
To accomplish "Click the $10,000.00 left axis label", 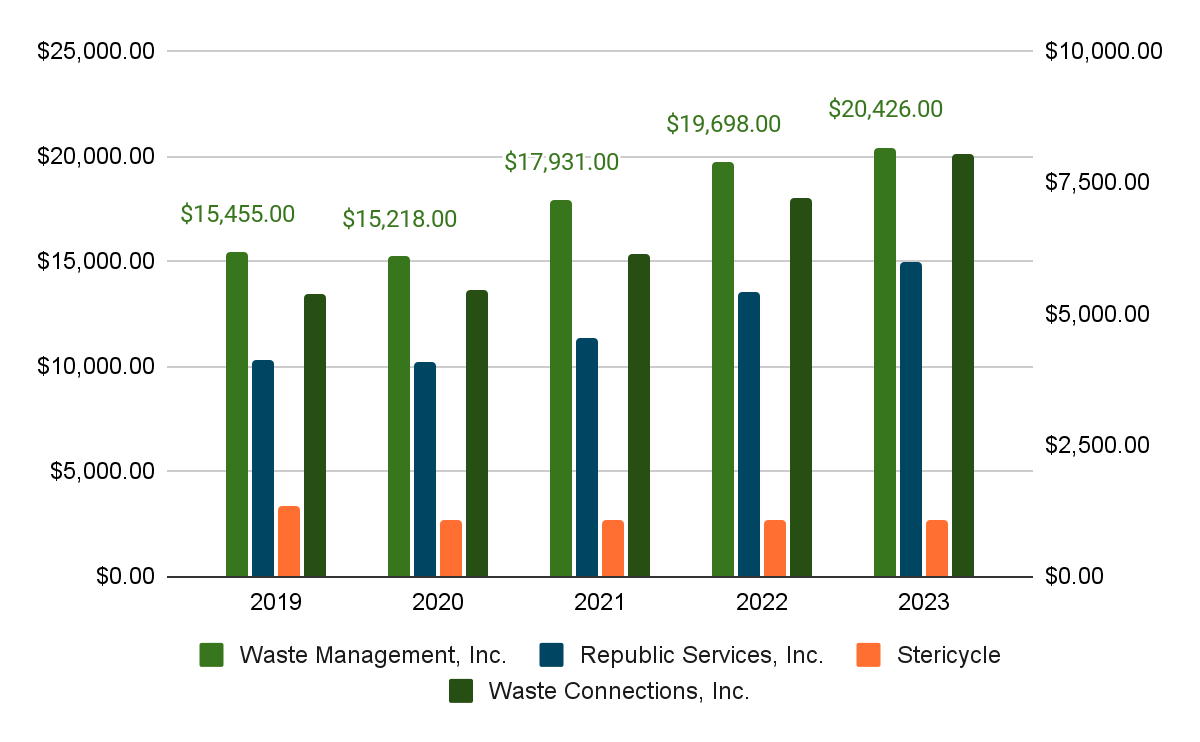I will (x=95, y=366).
